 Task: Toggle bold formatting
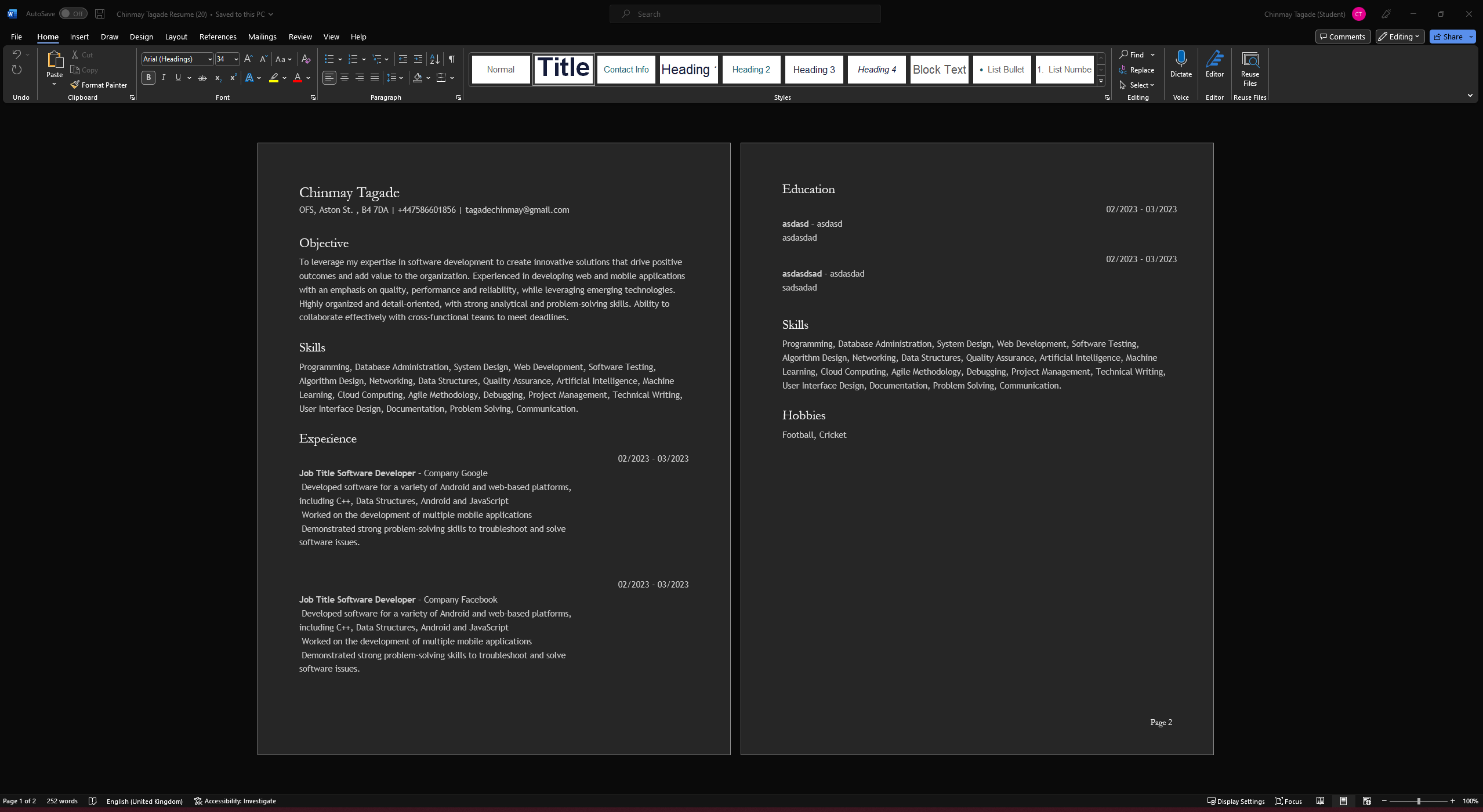pyautogui.click(x=148, y=78)
